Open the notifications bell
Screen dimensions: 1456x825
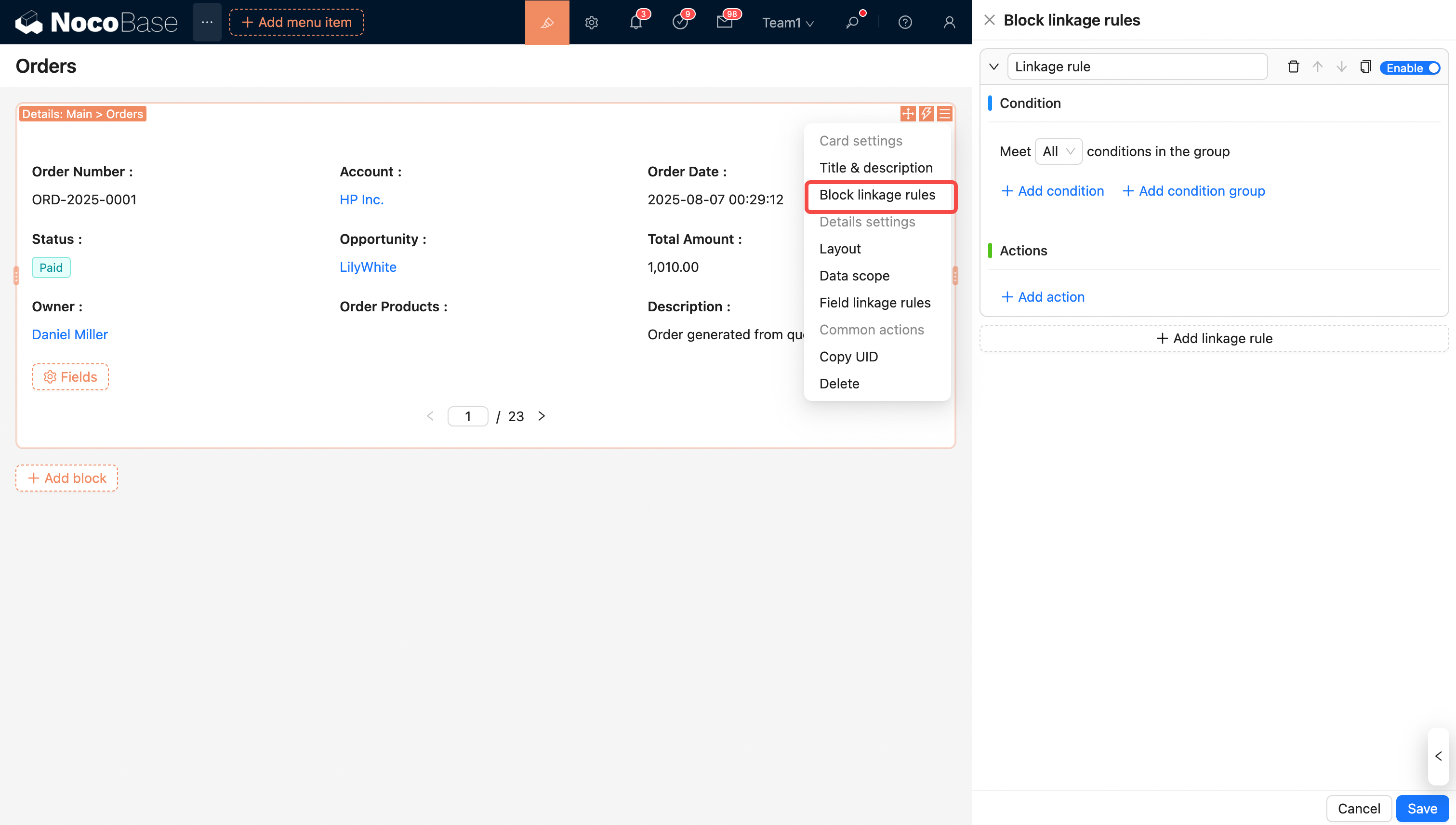(x=635, y=23)
